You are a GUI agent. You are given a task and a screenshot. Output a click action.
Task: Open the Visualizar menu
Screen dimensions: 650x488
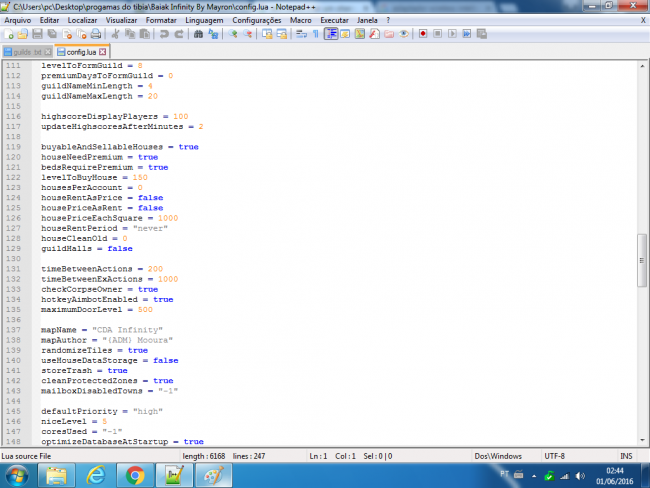[121, 20]
